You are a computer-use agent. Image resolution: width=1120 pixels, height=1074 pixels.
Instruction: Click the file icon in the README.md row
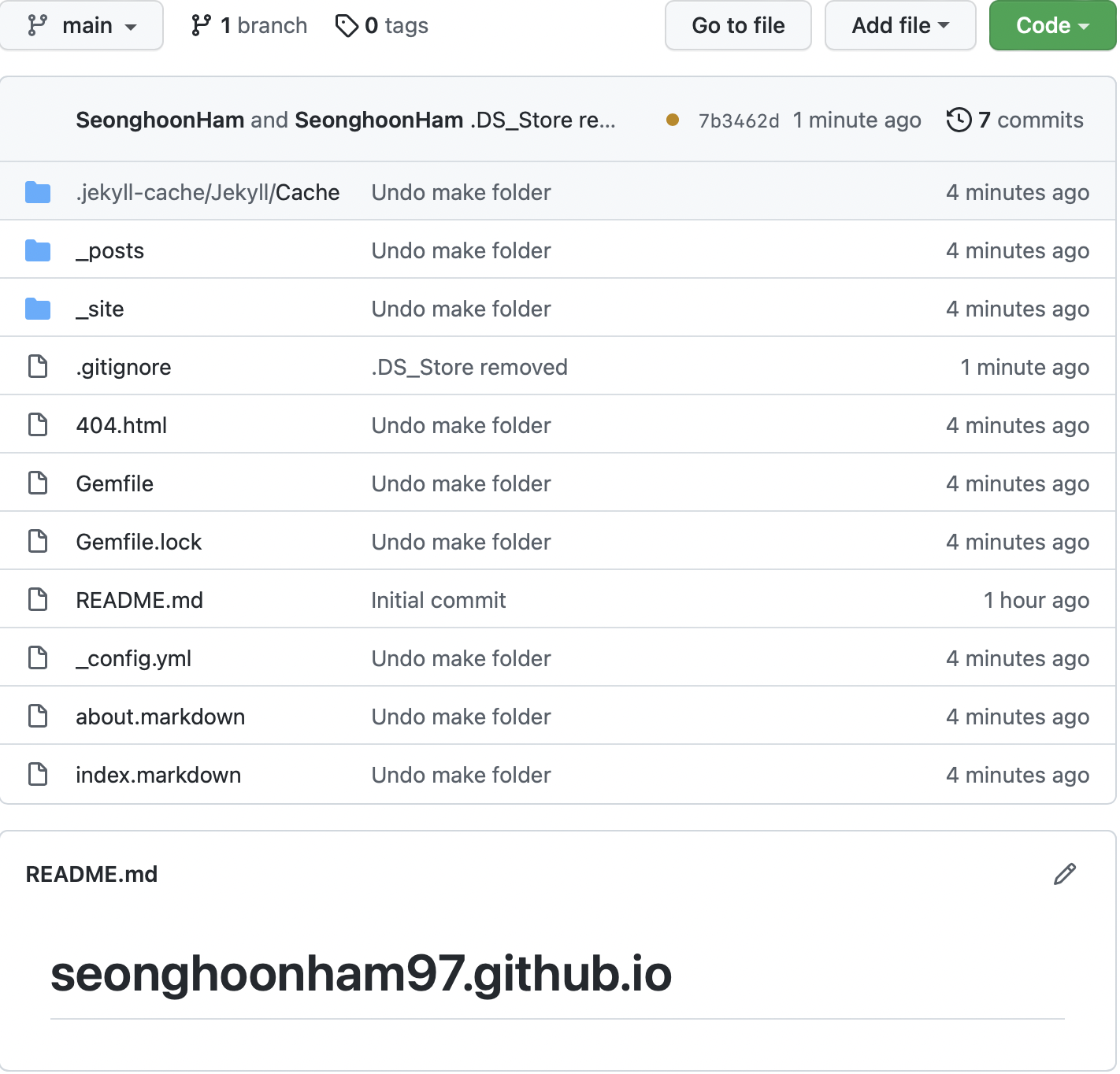pos(38,599)
